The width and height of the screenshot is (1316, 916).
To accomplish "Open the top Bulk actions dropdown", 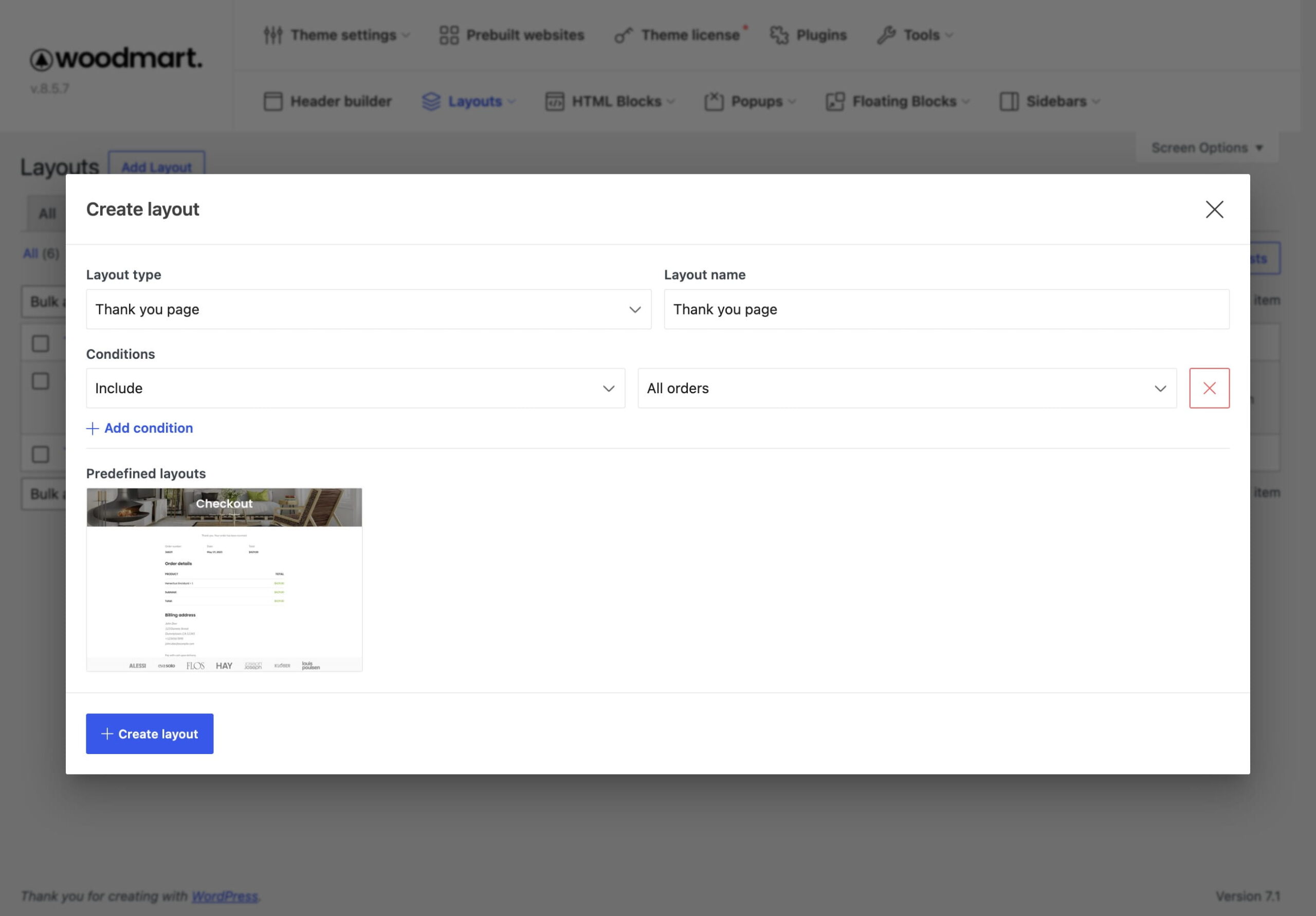I will click(x=44, y=302).
